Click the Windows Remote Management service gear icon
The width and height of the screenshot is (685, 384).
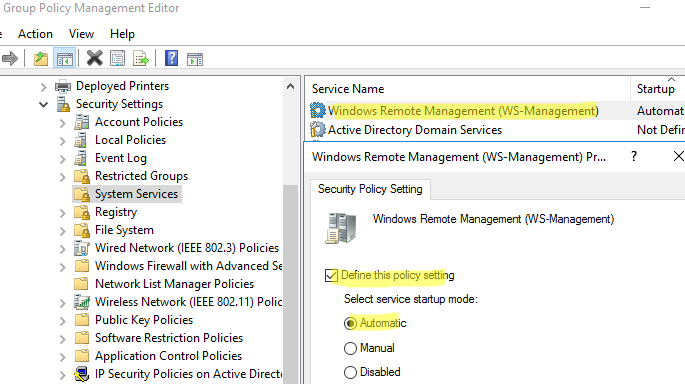coord(318,111)
